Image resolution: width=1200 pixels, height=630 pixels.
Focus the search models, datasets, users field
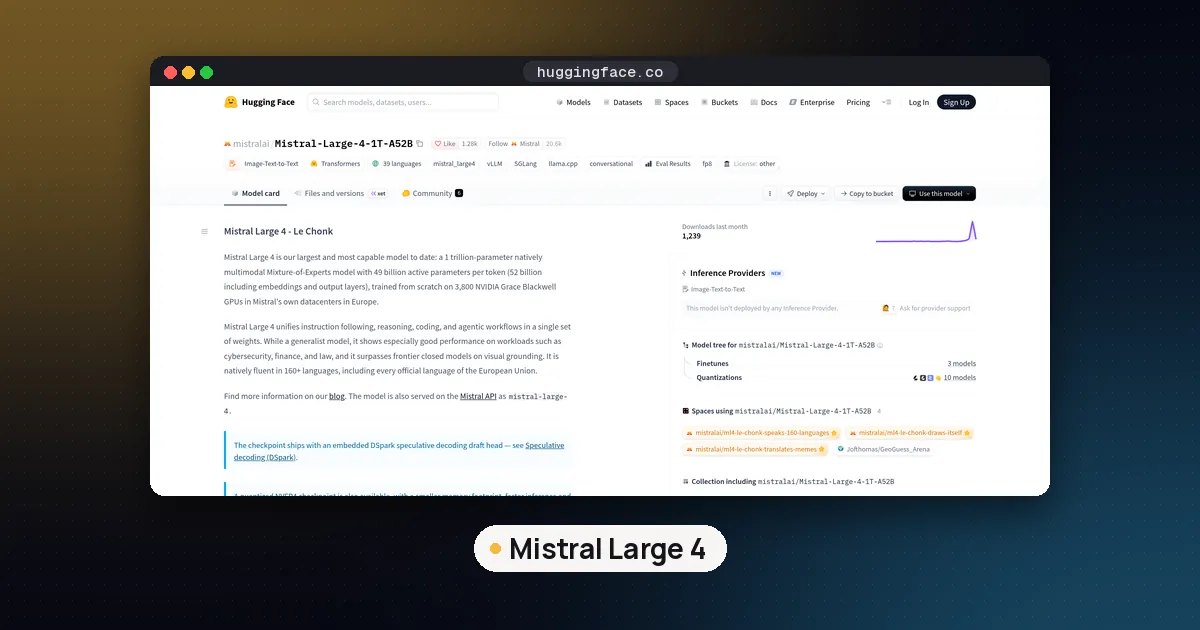click(404, 102)
